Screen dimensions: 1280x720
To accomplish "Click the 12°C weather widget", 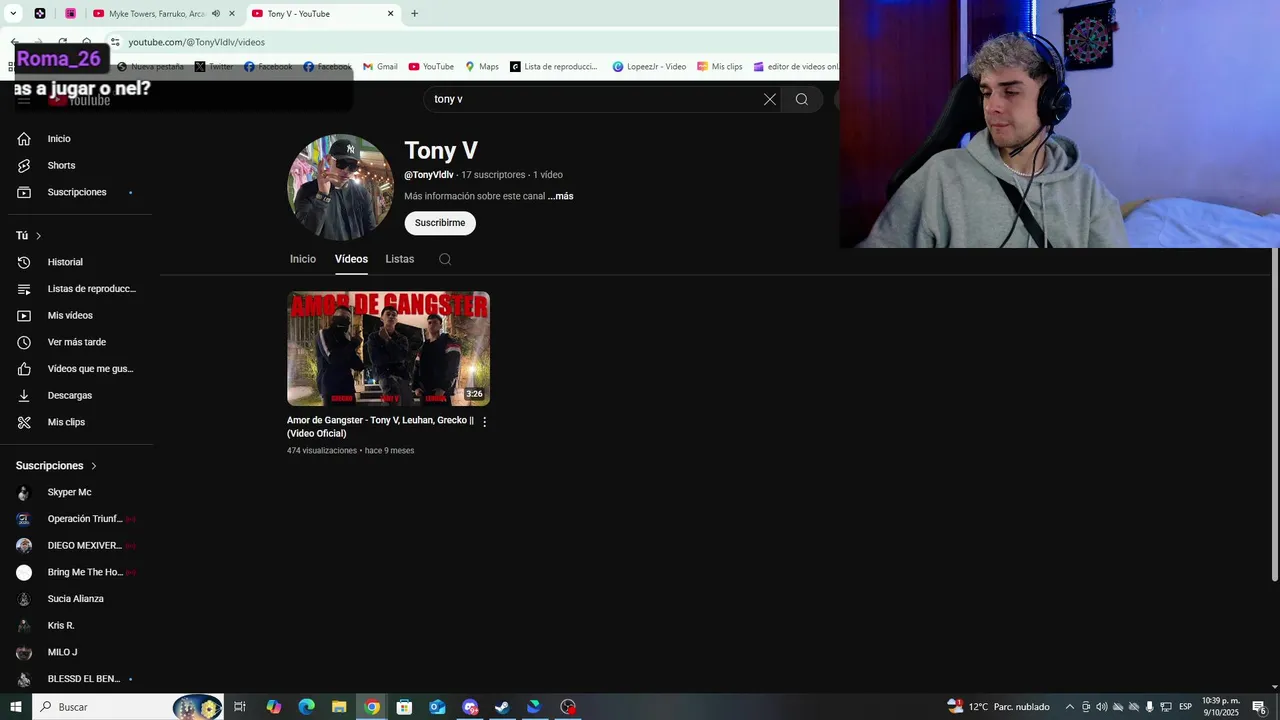I will (x=999, y=707).
